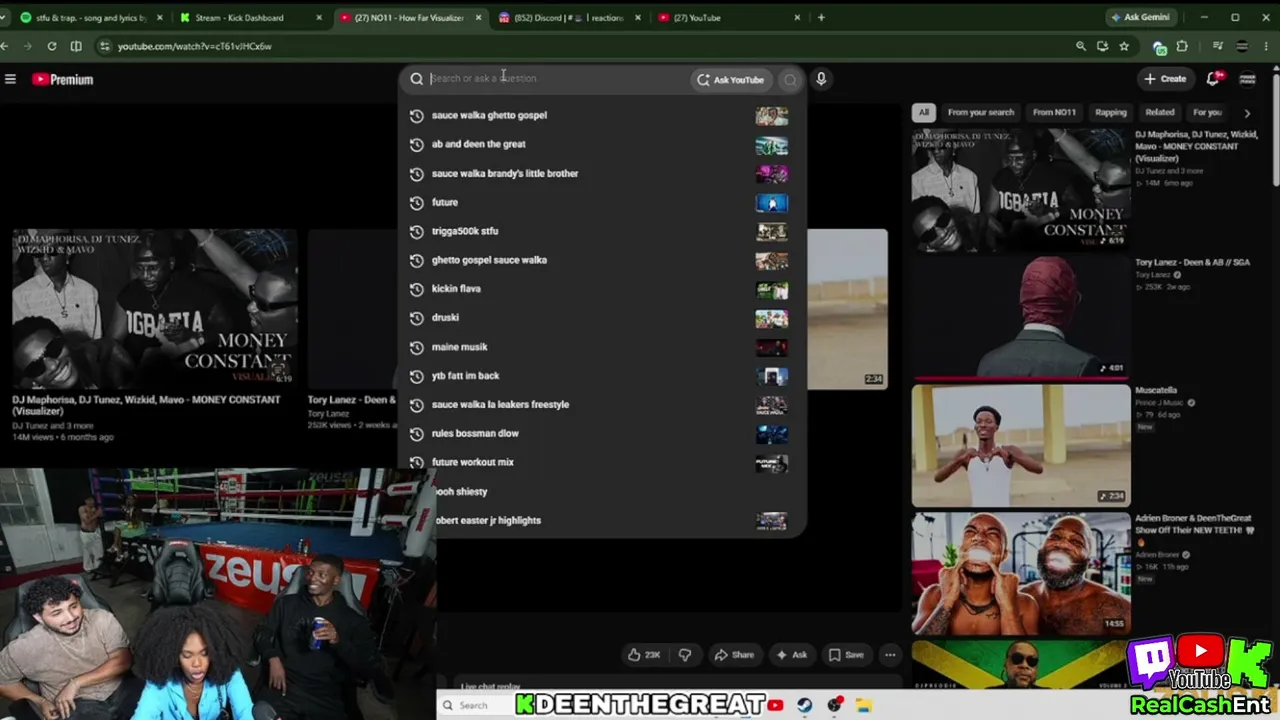Select suggestion 'sauce walka la leakers freestyle'
Image resolution: width=1280 pixels, height=720 pixels.
tap(601, 405)
